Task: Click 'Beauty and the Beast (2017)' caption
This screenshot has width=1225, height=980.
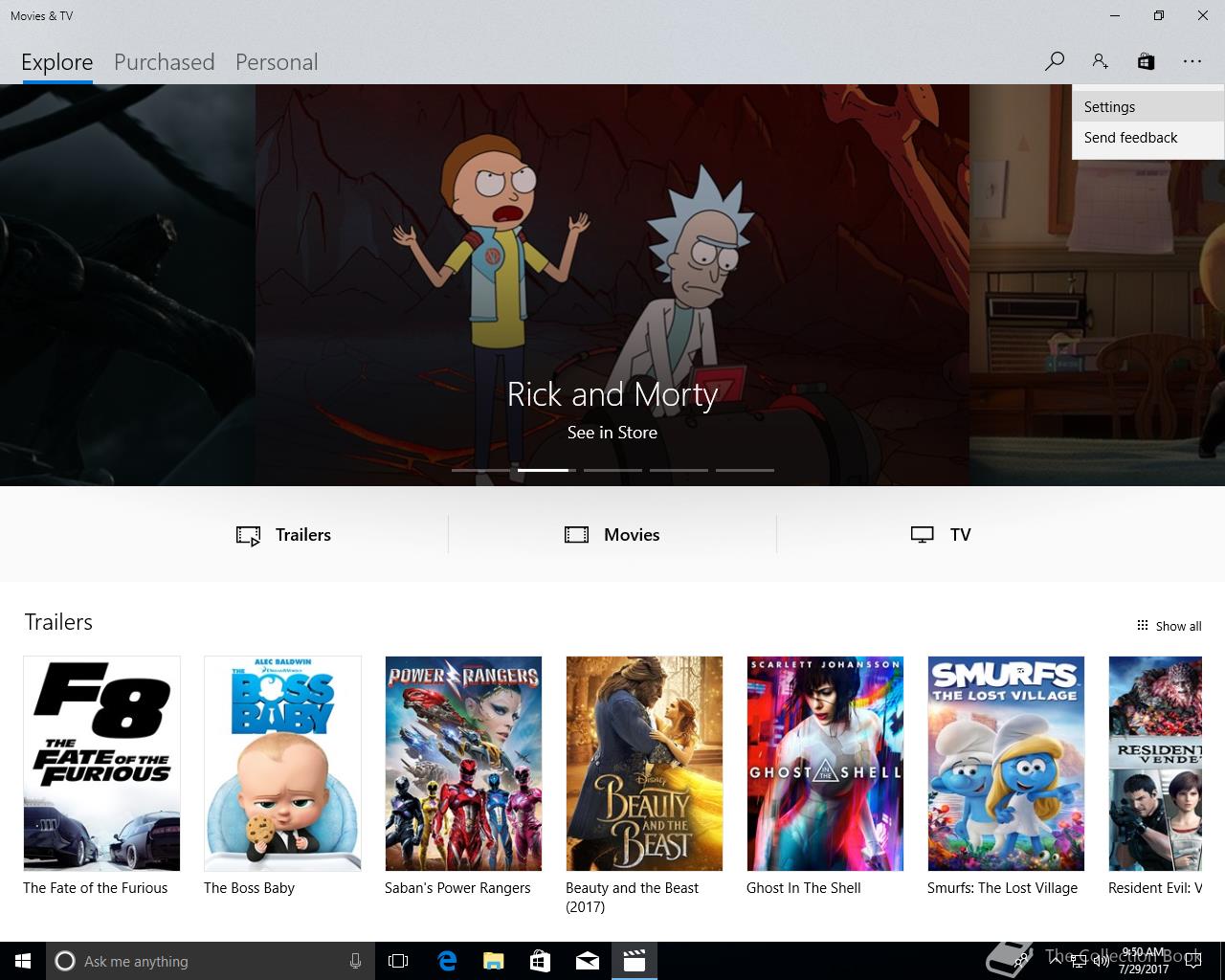Action: point(633,898)
